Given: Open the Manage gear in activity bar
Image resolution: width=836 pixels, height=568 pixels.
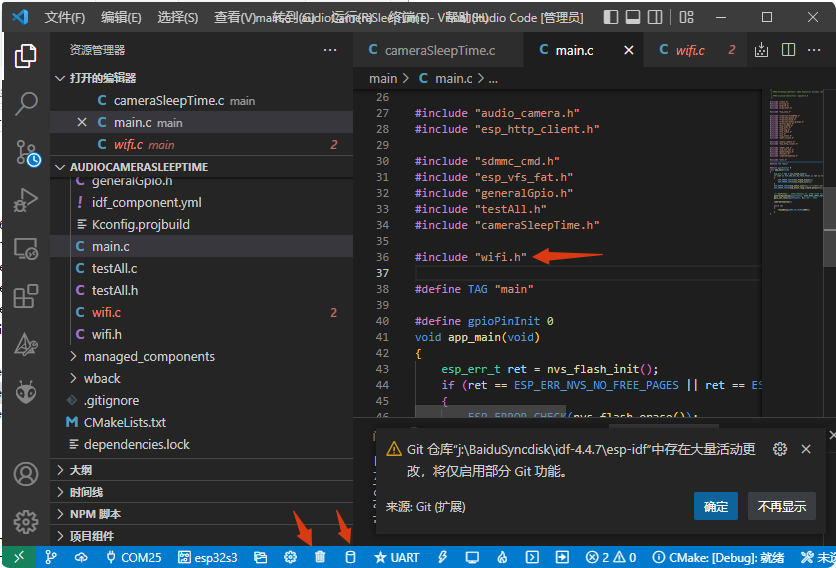Looking at the screenshot, I should 26,522.
